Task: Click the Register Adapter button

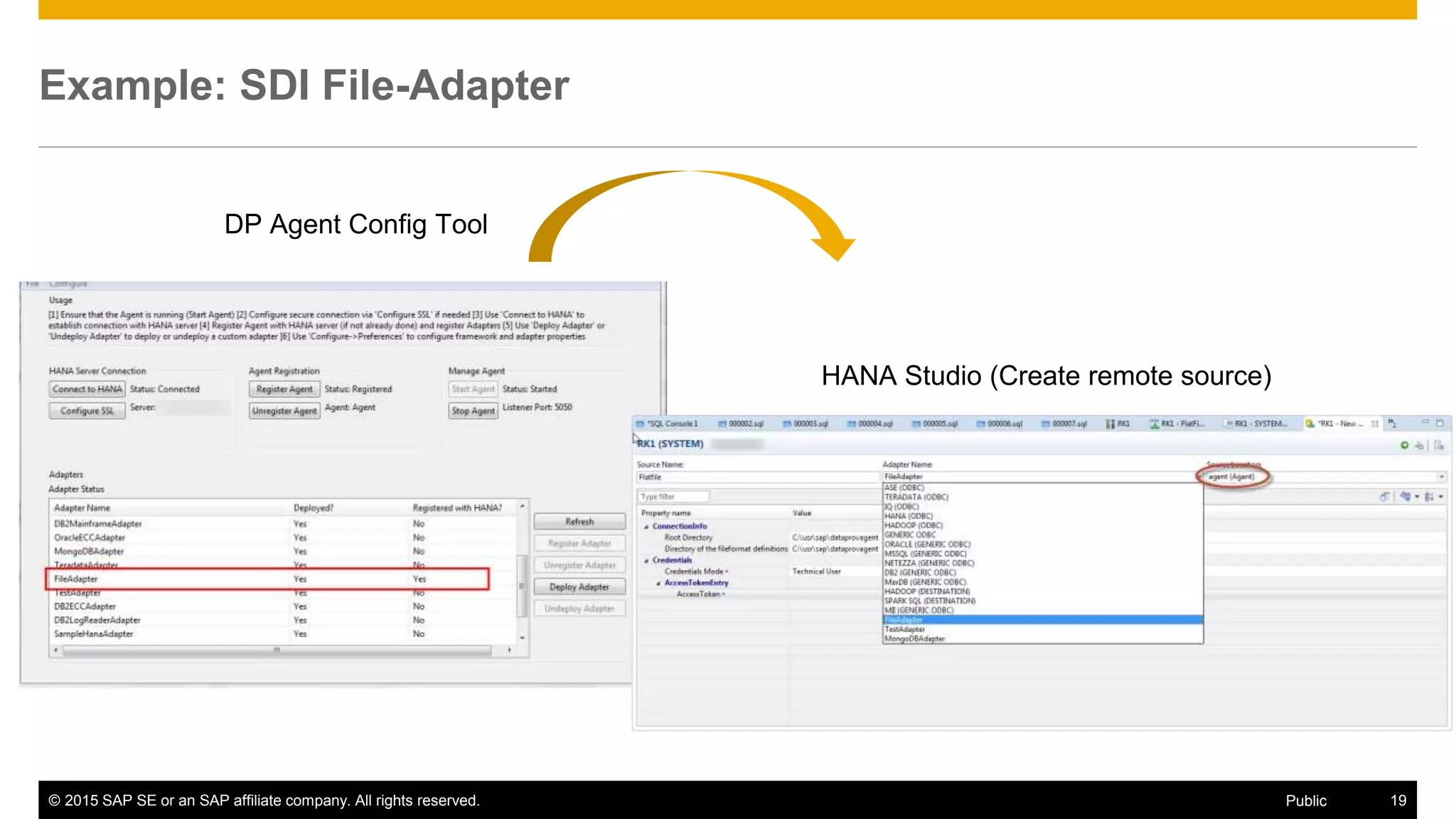Action: 579,543
